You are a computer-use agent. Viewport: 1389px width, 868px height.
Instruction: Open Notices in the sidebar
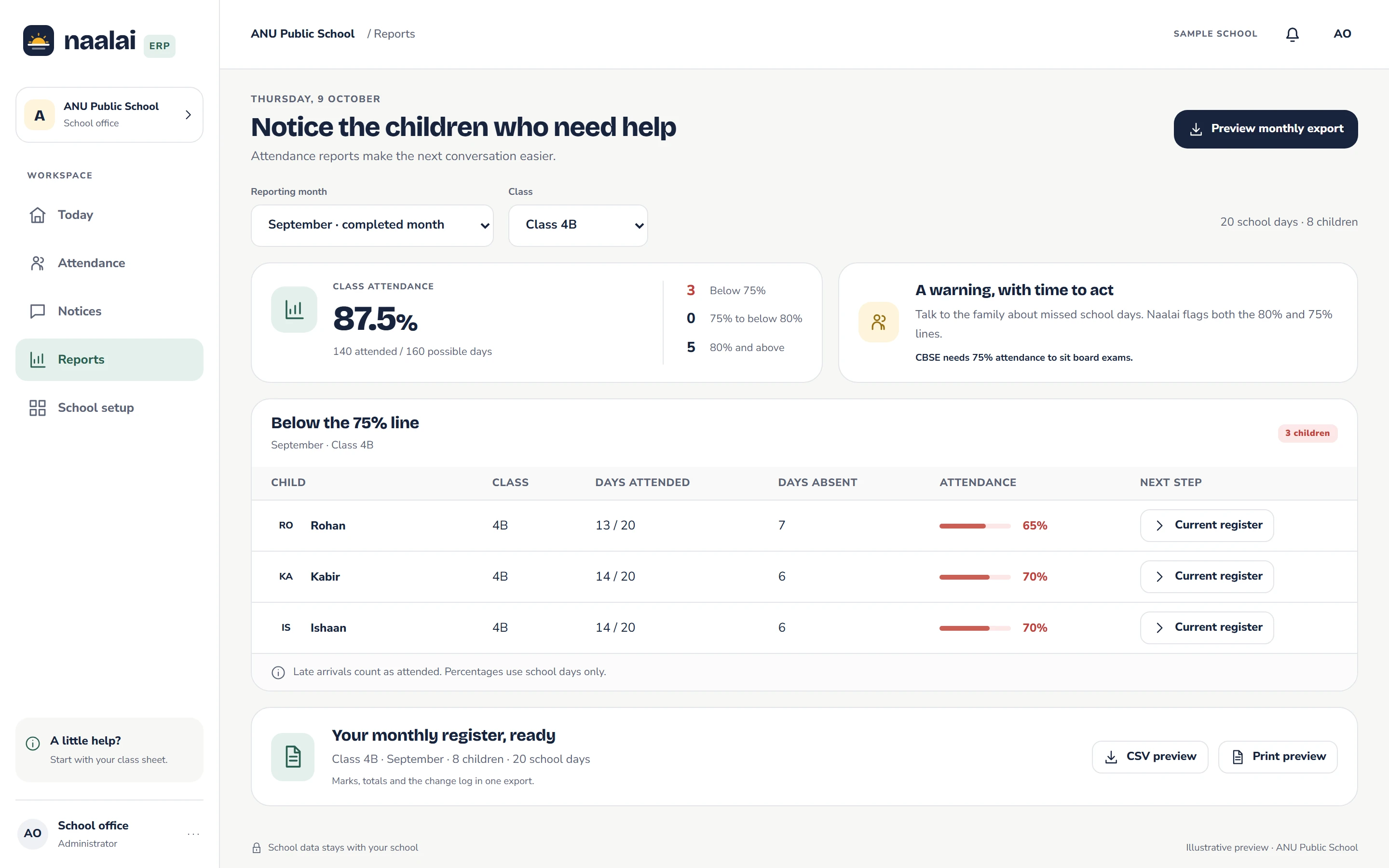coord(109,311)
